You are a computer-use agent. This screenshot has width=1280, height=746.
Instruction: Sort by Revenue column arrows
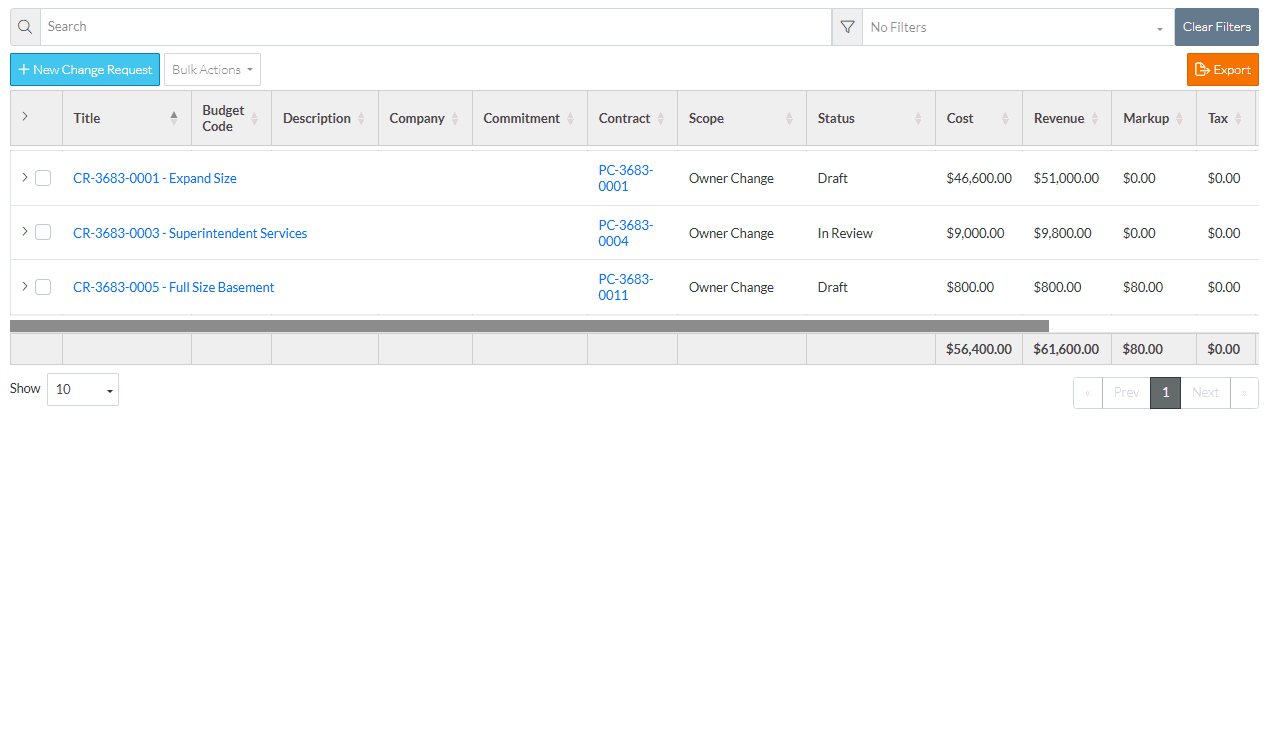point(1094,118)
